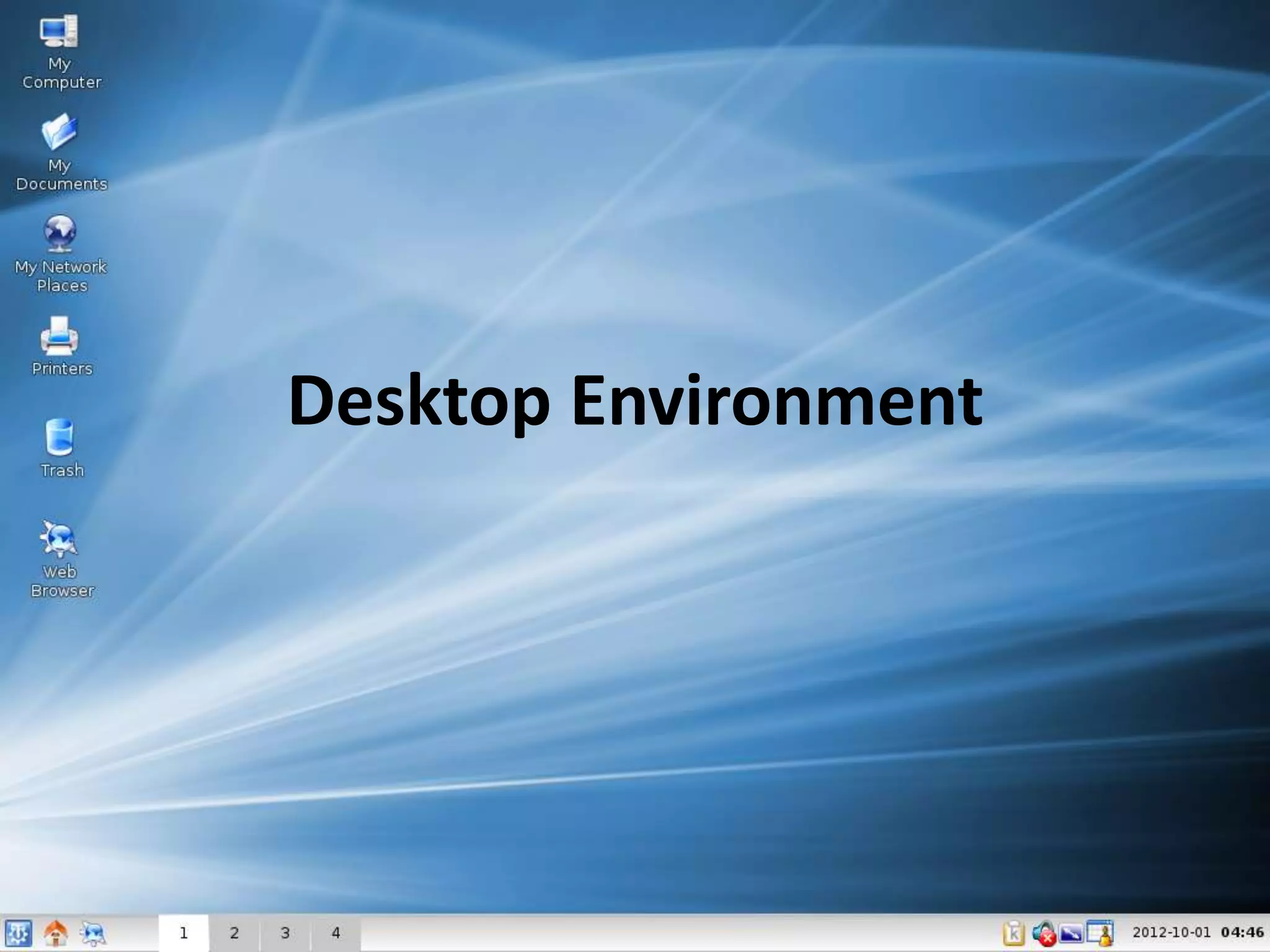
Task: Open the display resize tray icon
Action: tap(1072, 933)
